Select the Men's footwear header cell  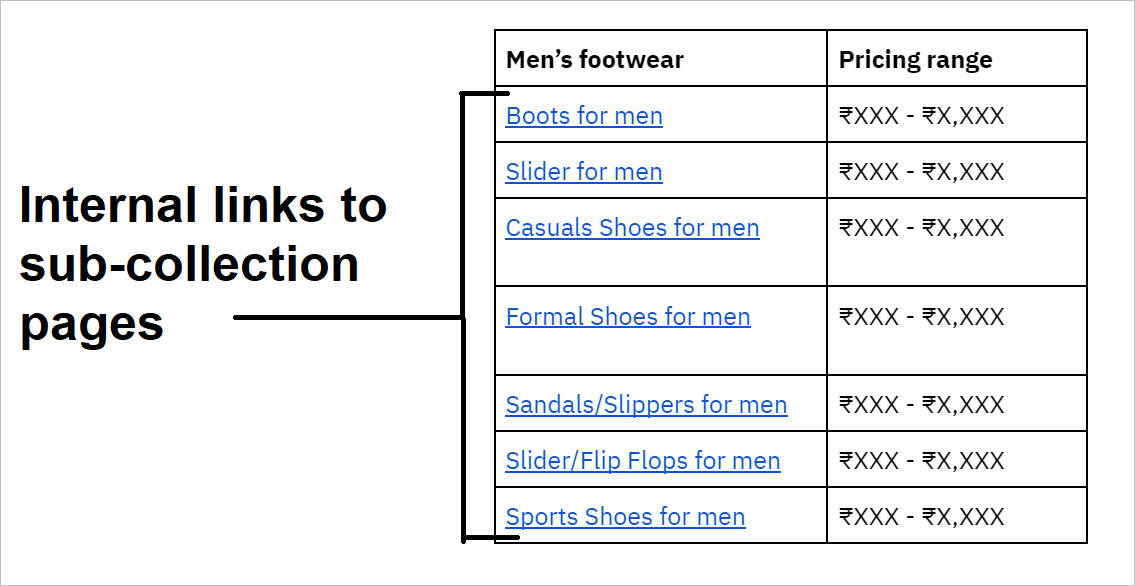click(x=661, y=59)
